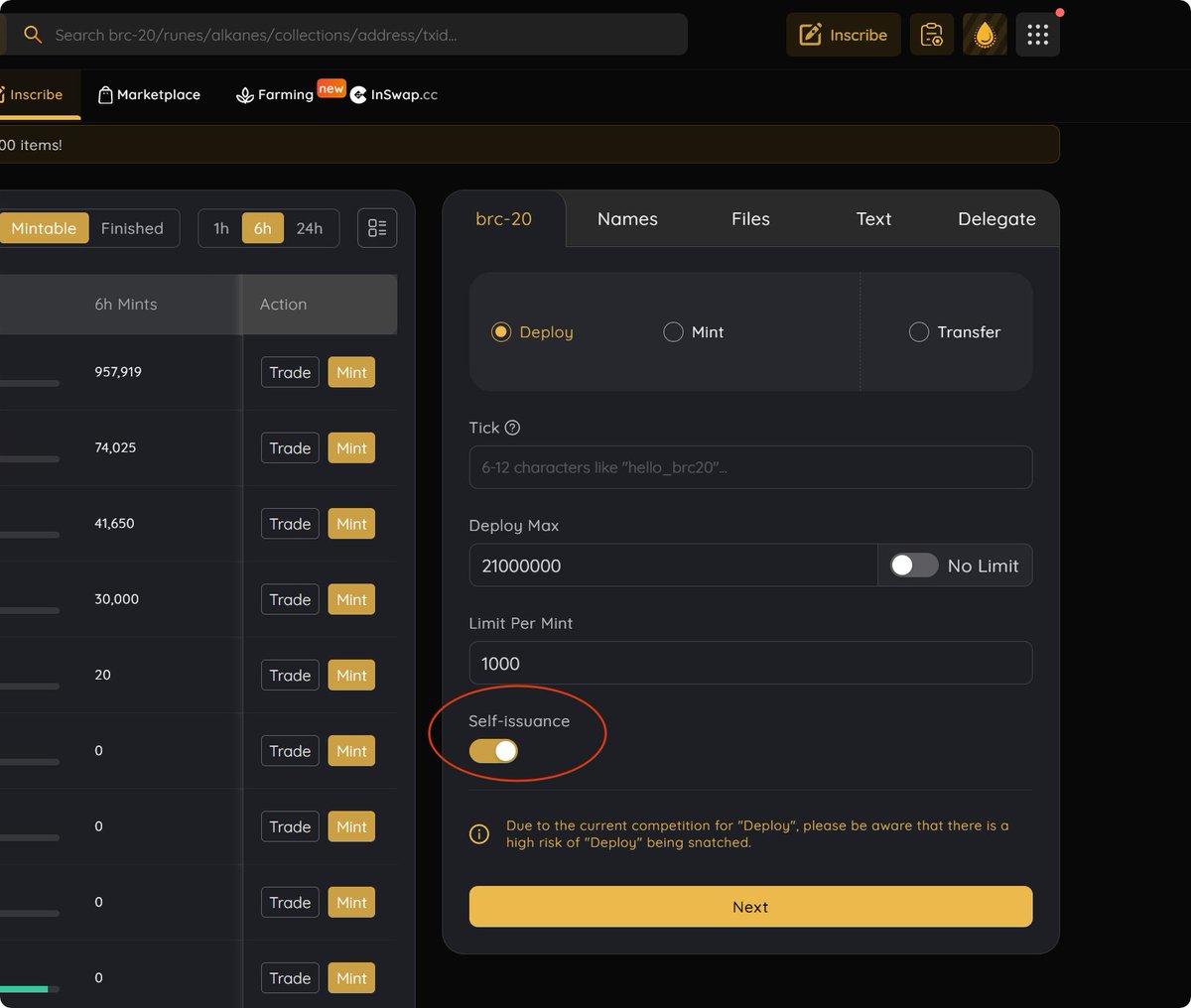Open the Text tab
The image size is (1191, 1008).
[x=873, y=219]
